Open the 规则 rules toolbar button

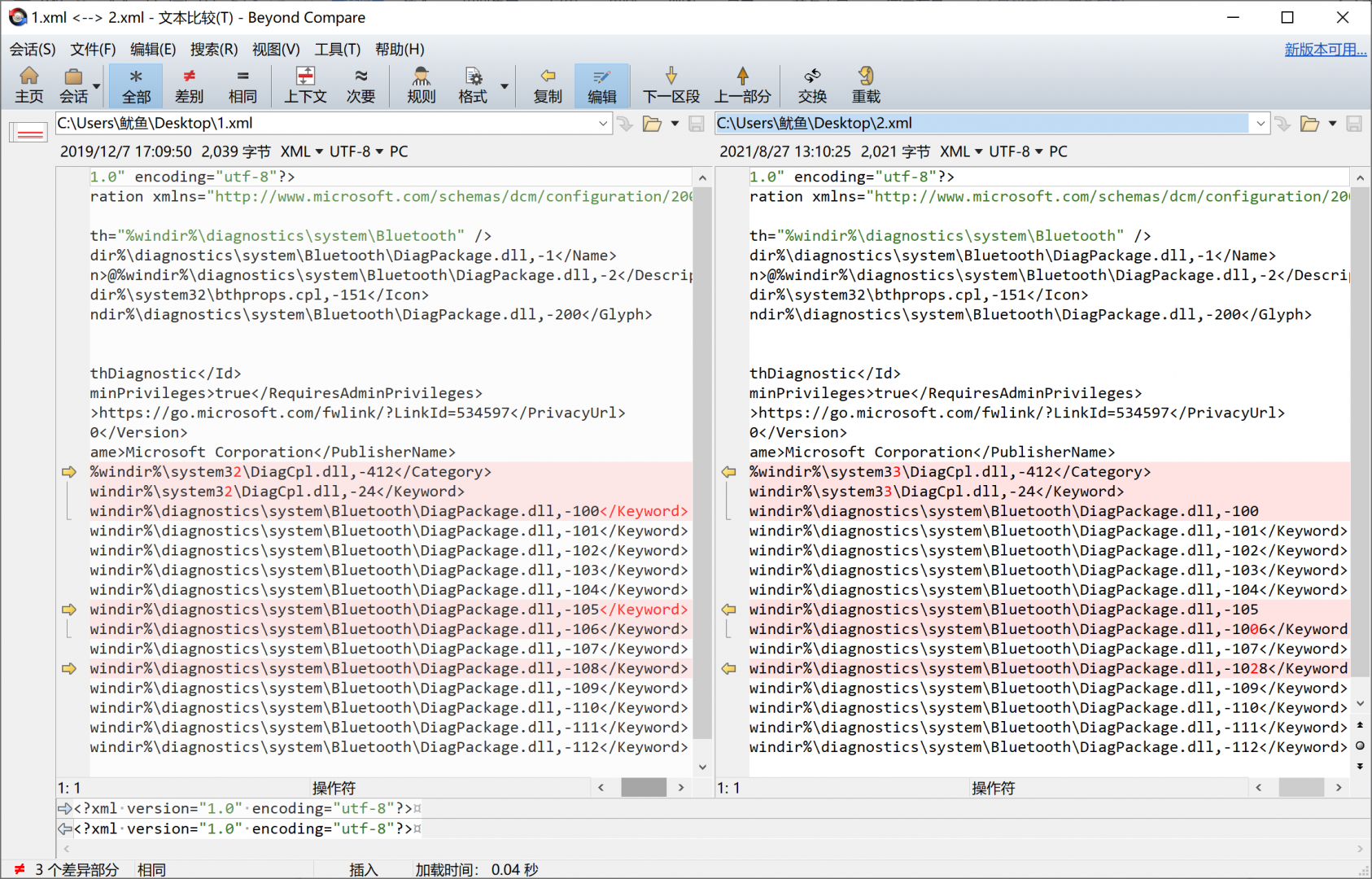coord(422,85)
